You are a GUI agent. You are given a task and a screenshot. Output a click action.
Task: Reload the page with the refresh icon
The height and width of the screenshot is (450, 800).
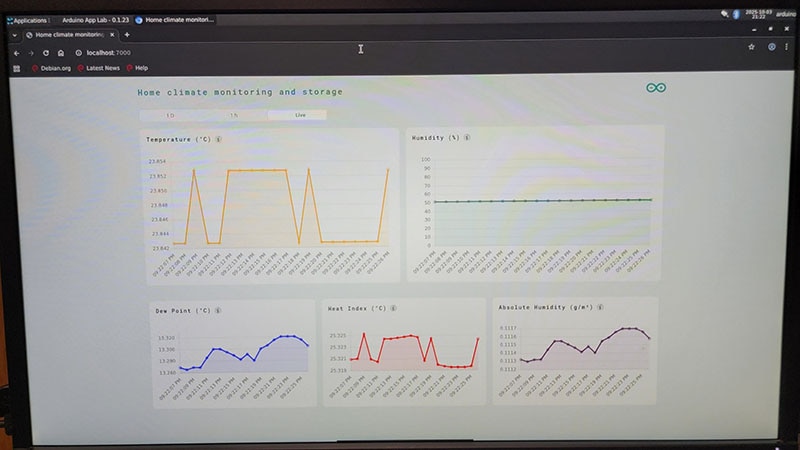(46, 52)
